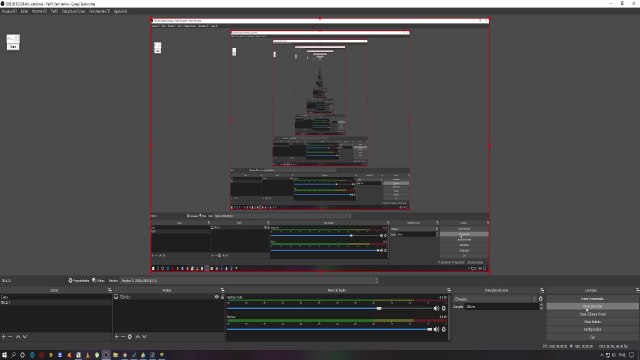Image resolution: width=640 pixels, height=360 pixels.
Task: Open the scene transition type dropdown
Action: point(495,299)
